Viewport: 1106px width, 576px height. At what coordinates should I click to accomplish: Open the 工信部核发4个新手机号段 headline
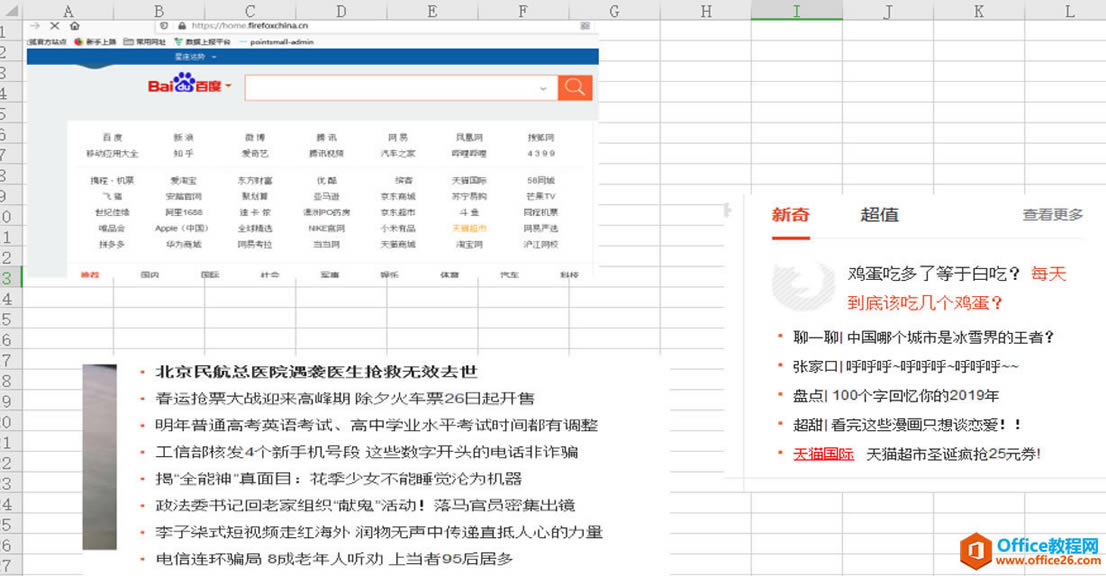click(367, 452)
